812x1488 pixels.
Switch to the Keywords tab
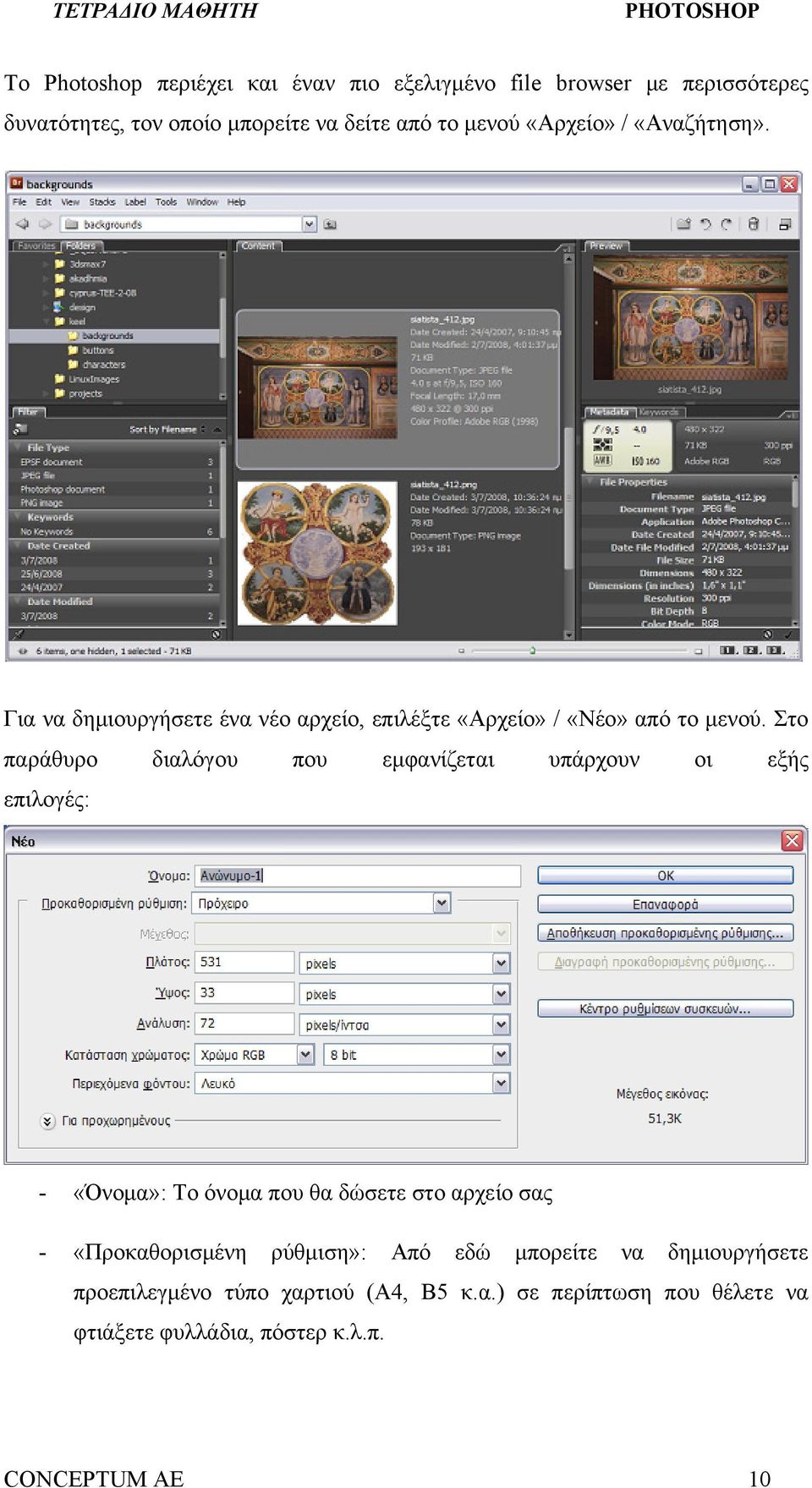click(x=659, y=412)
